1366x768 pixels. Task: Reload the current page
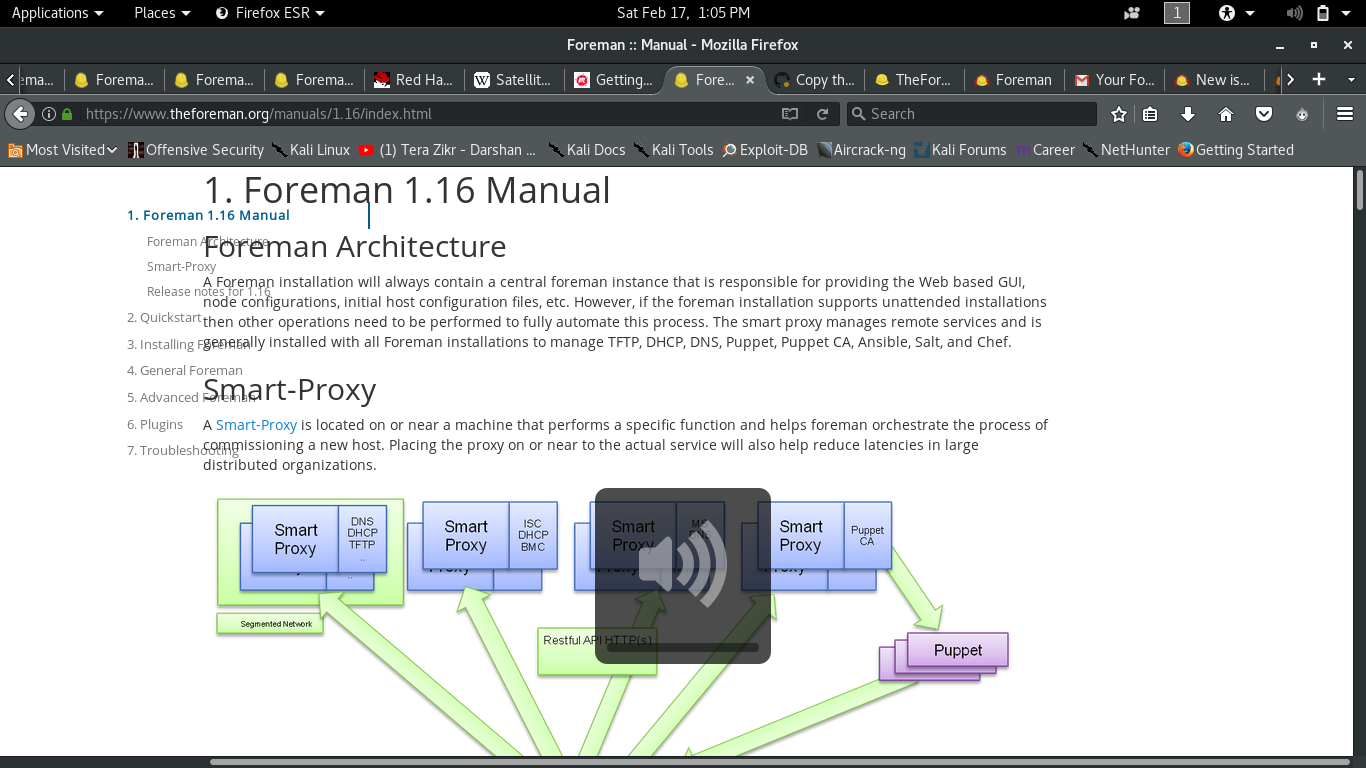click(822, 114)
